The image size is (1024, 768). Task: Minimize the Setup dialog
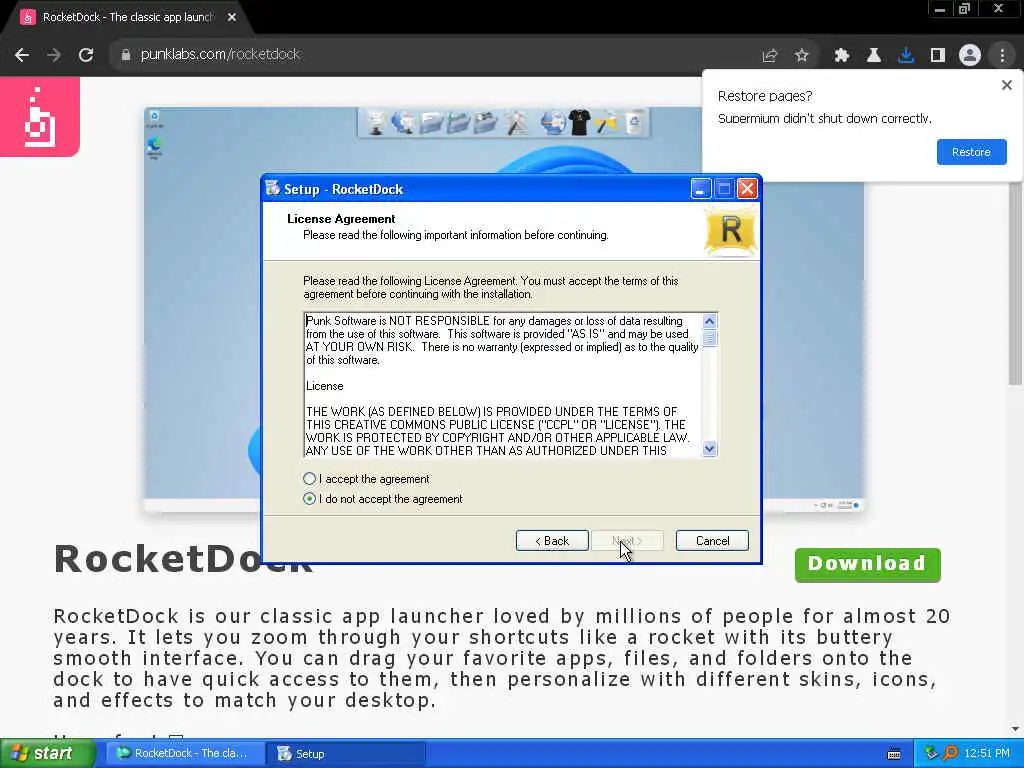[x=700, y=189]
